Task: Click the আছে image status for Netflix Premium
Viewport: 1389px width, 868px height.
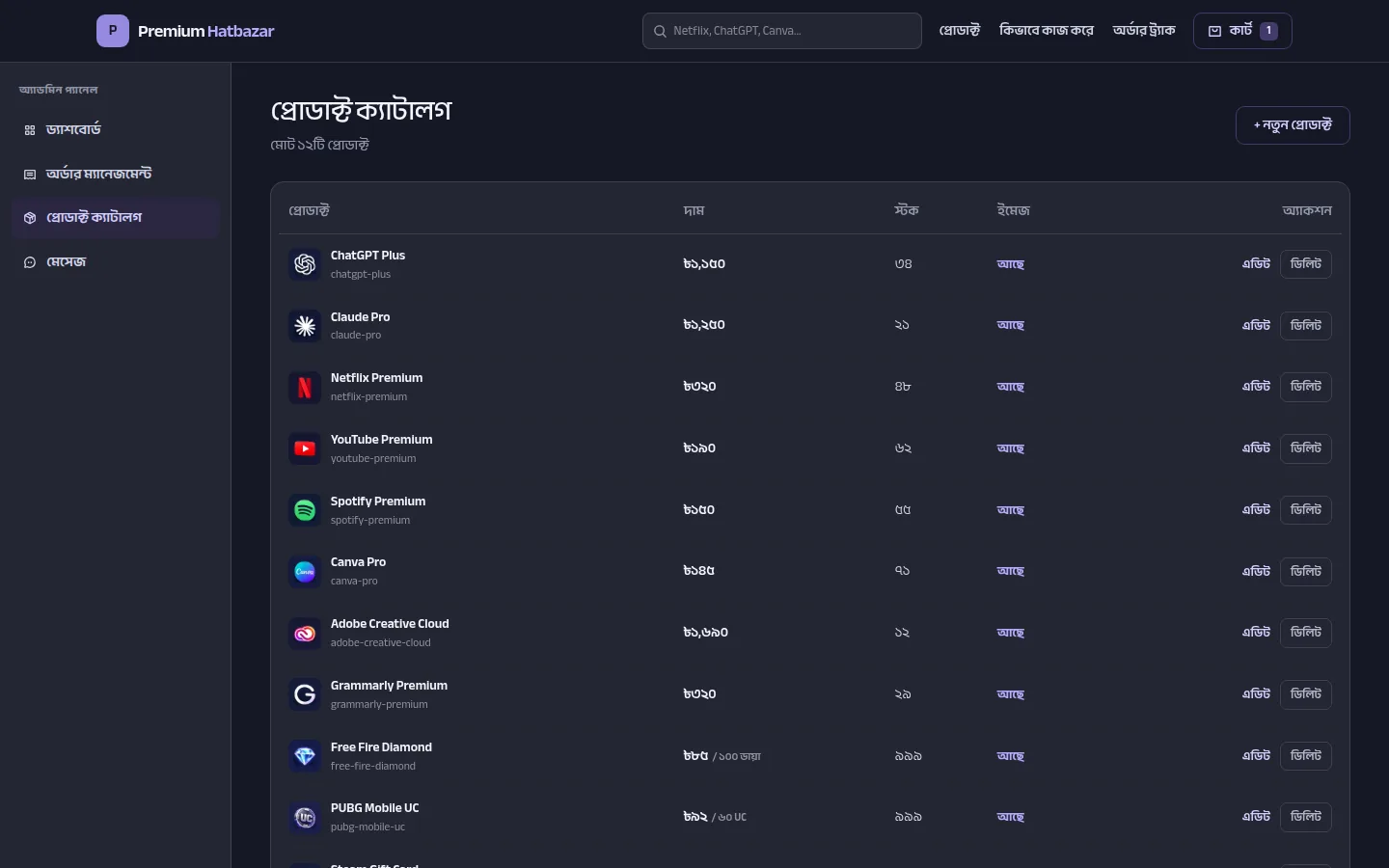Action: (x=1010, y=387)
